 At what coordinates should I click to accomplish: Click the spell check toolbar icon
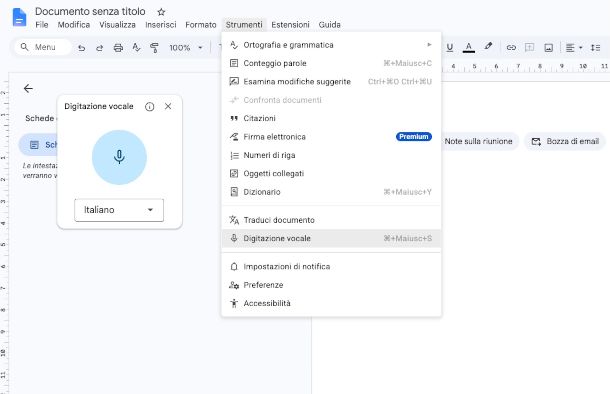coord(136,47)
